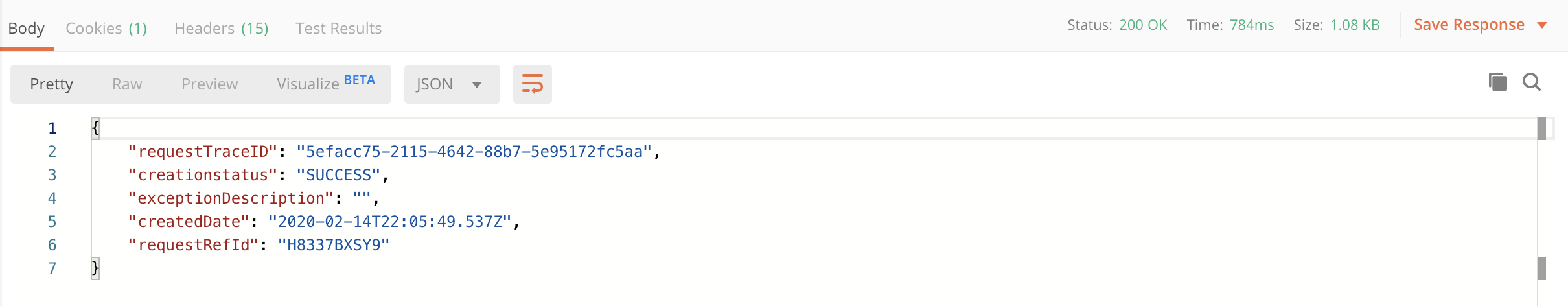The image size is (1568, 306).
Task: Click the "SUCCESS" creationstatus value
Action: pyautogui.click(x=338, y=175)
